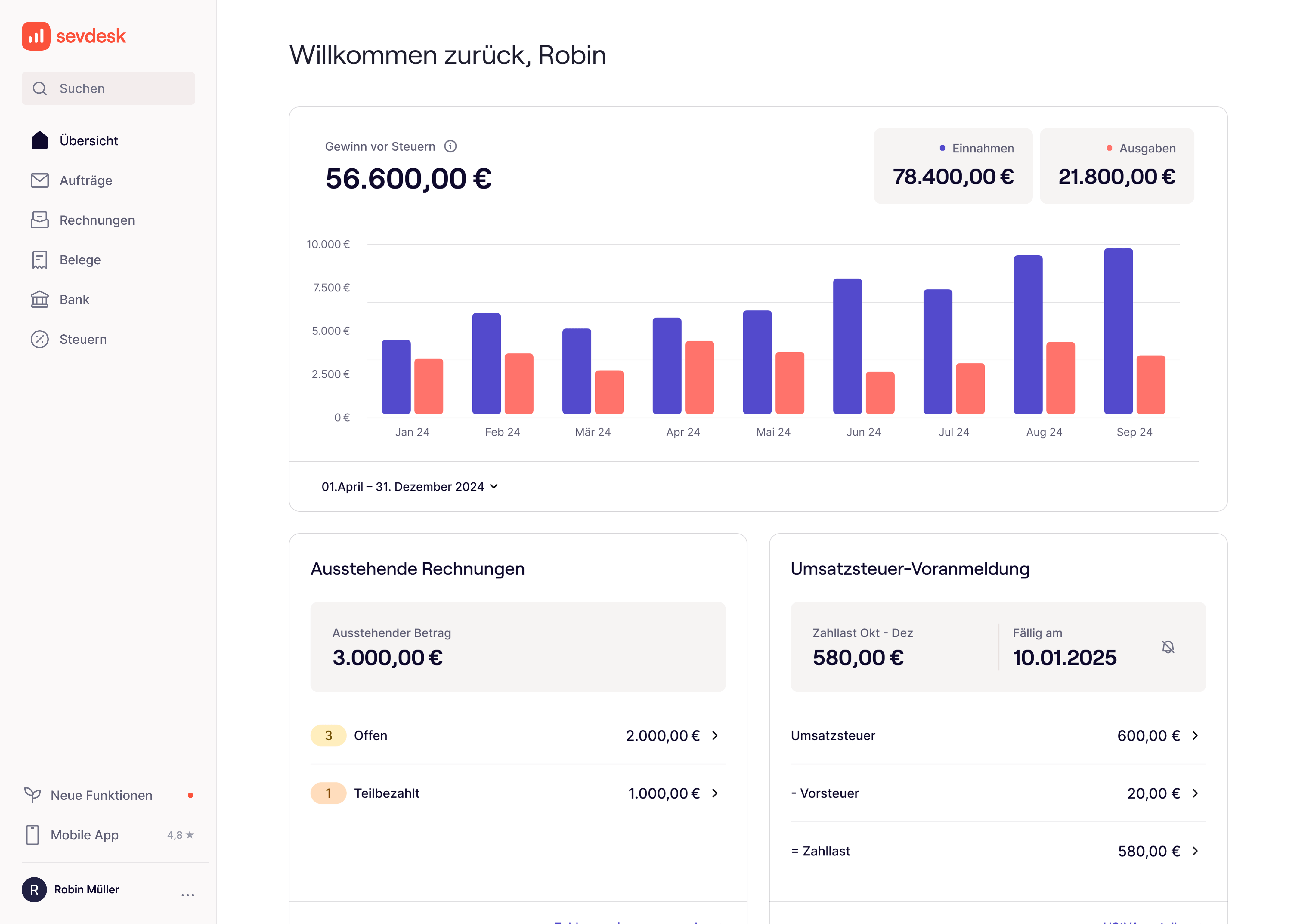Open Steuern via percent icon
The width and height of the screenshot is (1300, 924).
click(39, 339)
